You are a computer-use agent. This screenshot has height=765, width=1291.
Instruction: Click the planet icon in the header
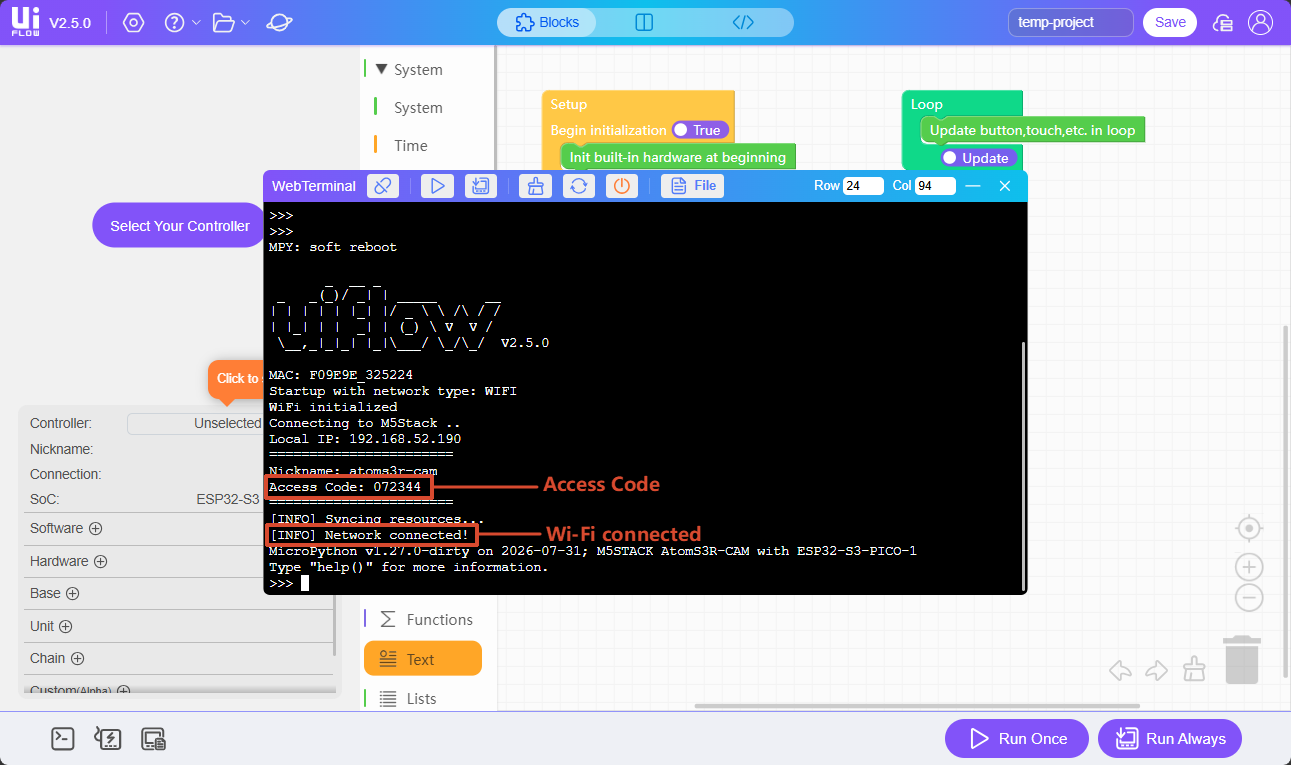click(279, 23)
